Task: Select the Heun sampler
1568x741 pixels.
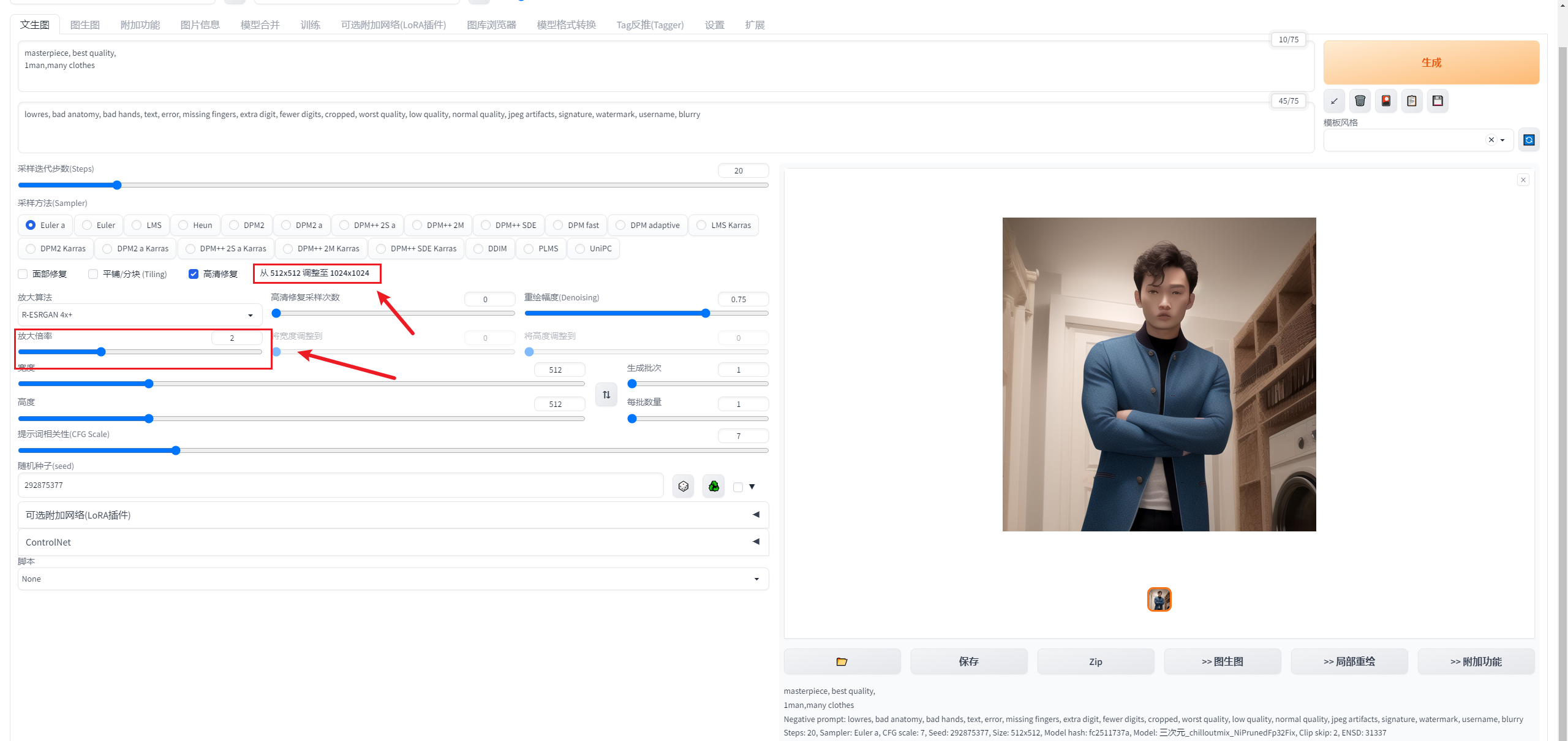Action: point(196,225)
